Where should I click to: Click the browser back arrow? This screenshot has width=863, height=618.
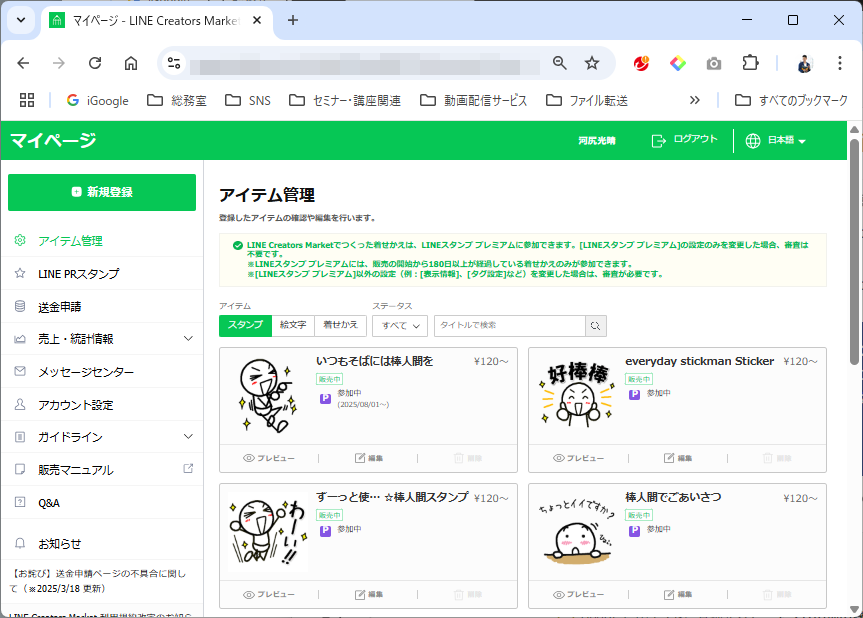pos(23,63)
